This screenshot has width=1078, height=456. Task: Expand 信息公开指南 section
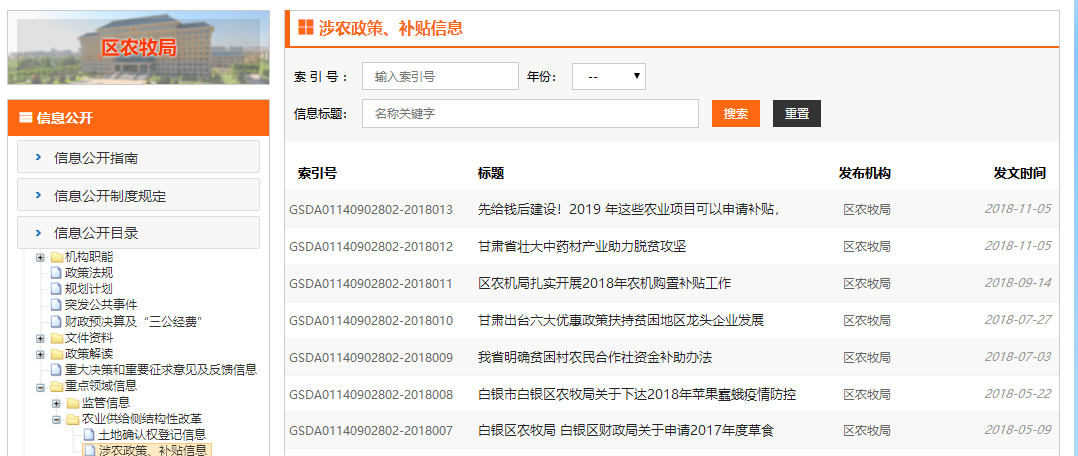tap(138, 158)
